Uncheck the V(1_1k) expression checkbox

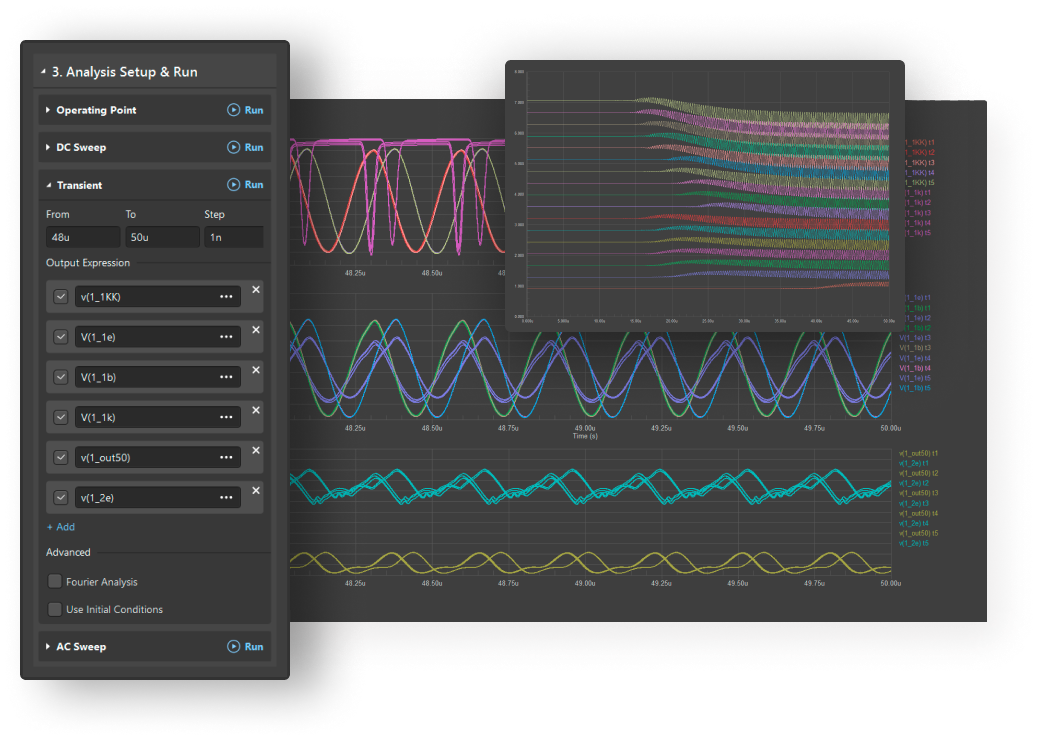pos(61,417)
